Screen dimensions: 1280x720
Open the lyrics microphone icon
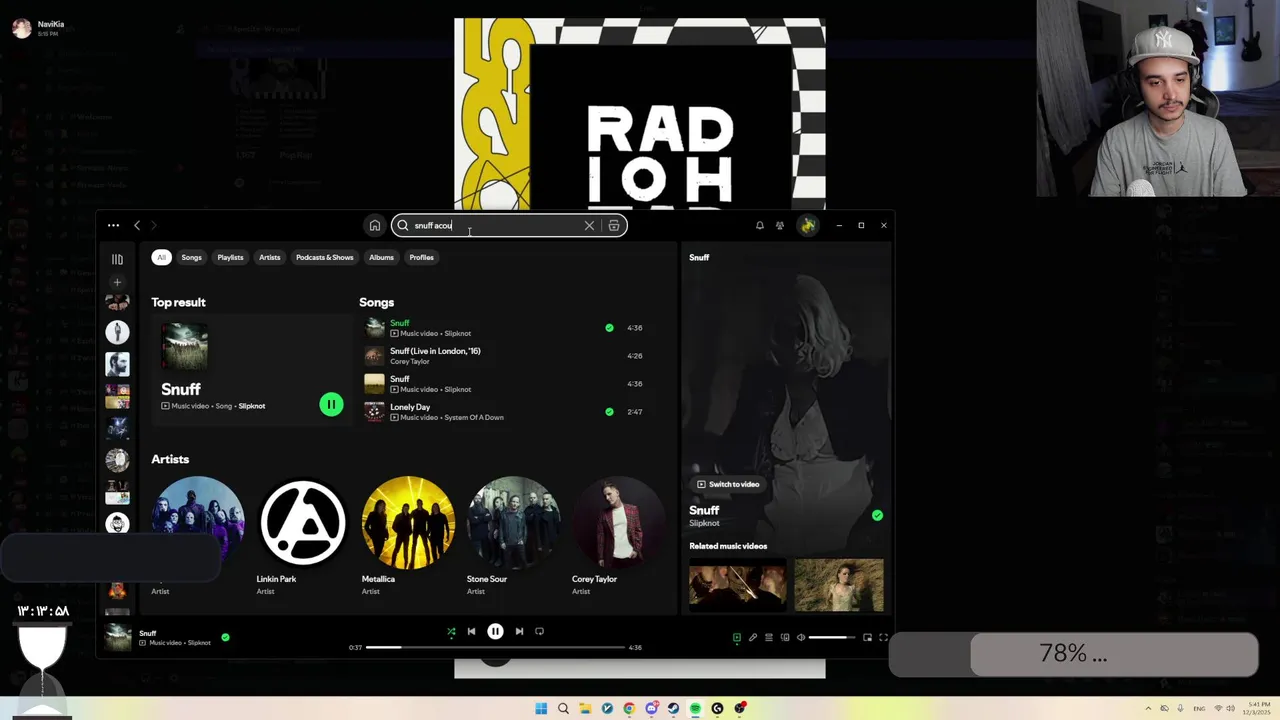(753, 637)
